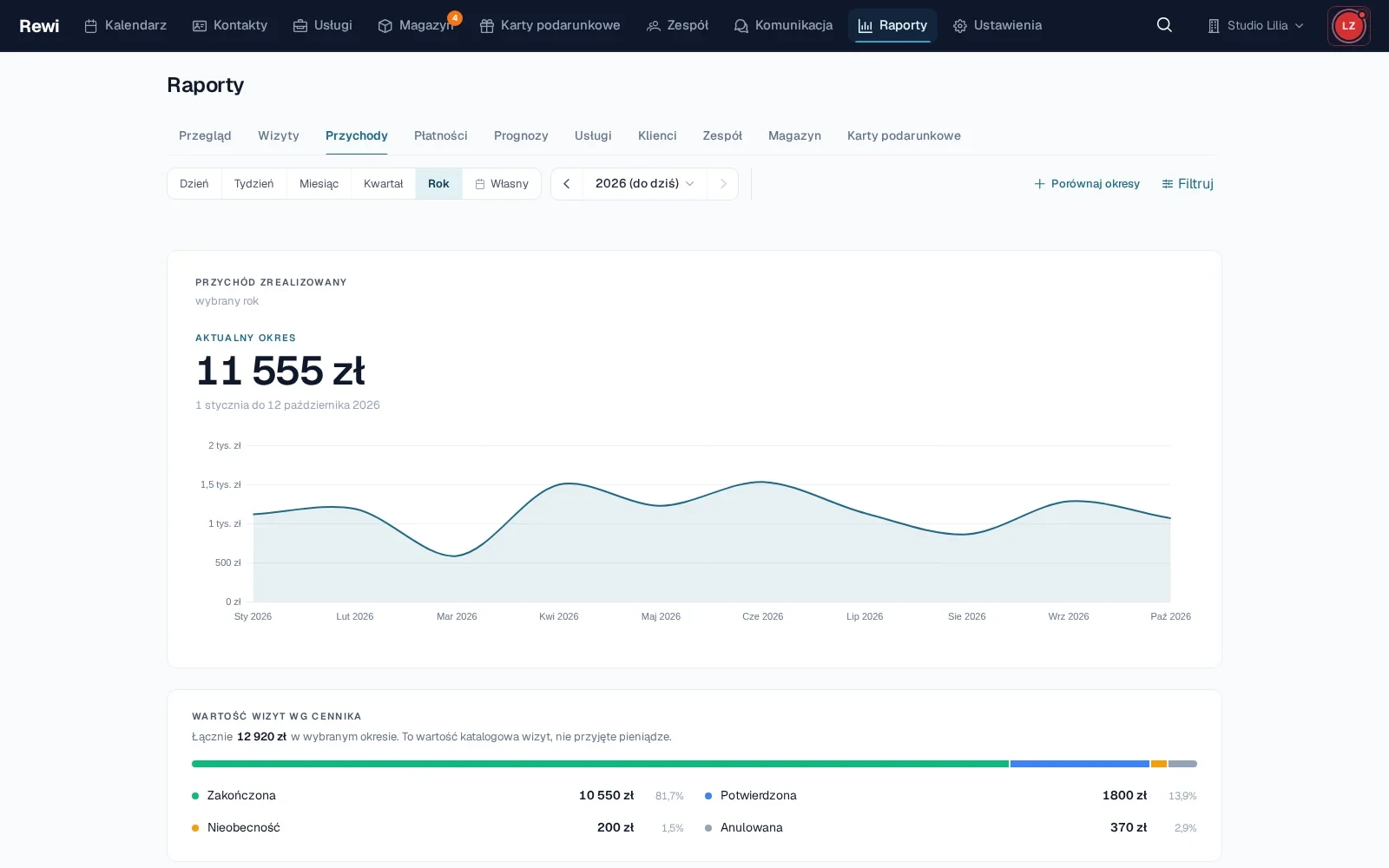
Task: Open Usługi in top navigation bar
Action: point(323,25)
